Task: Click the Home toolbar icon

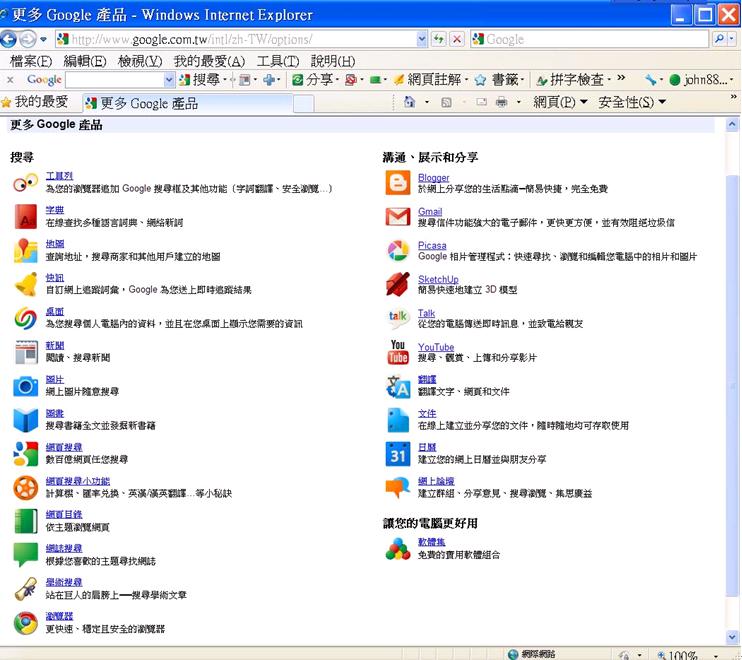Action: click(409, 102)
